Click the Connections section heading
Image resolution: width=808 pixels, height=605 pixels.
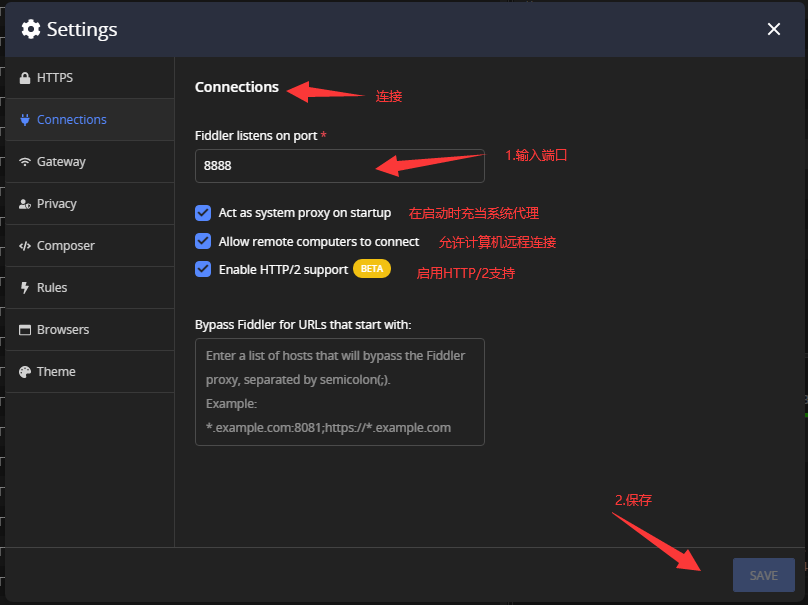pyautogui.click(x=237, y=87)
